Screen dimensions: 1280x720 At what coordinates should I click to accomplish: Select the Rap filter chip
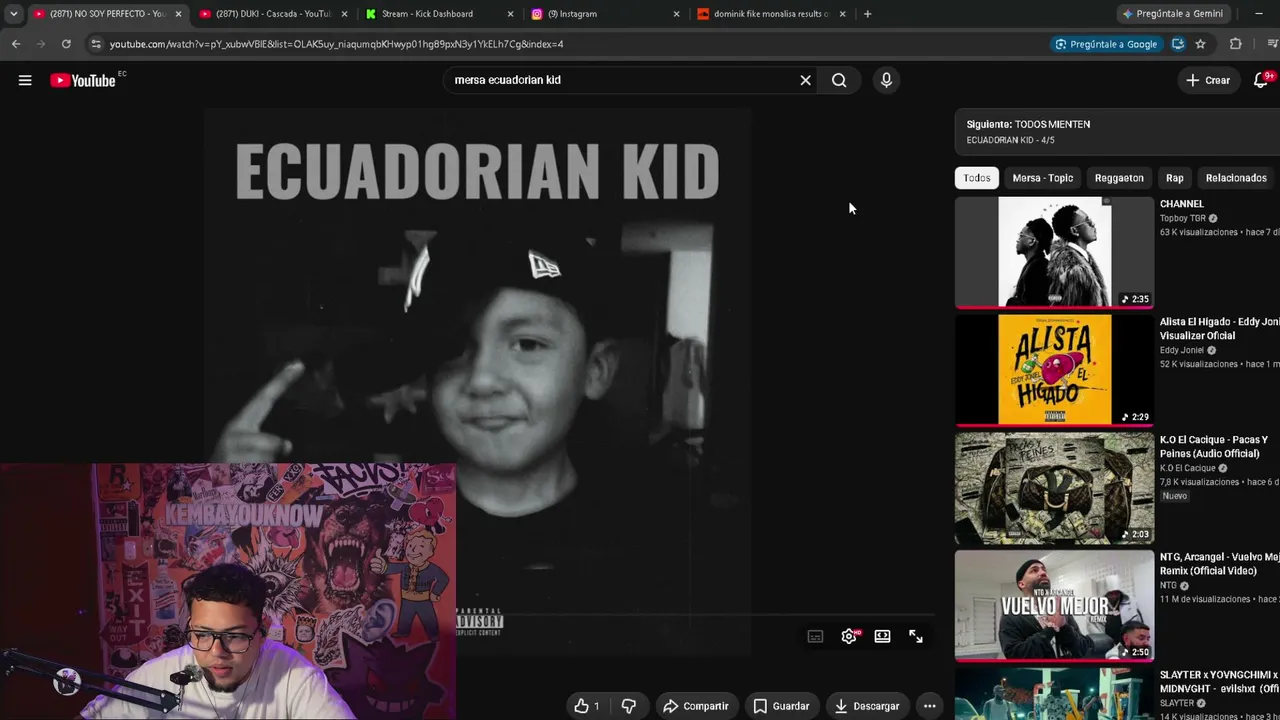coord(1175,178)
